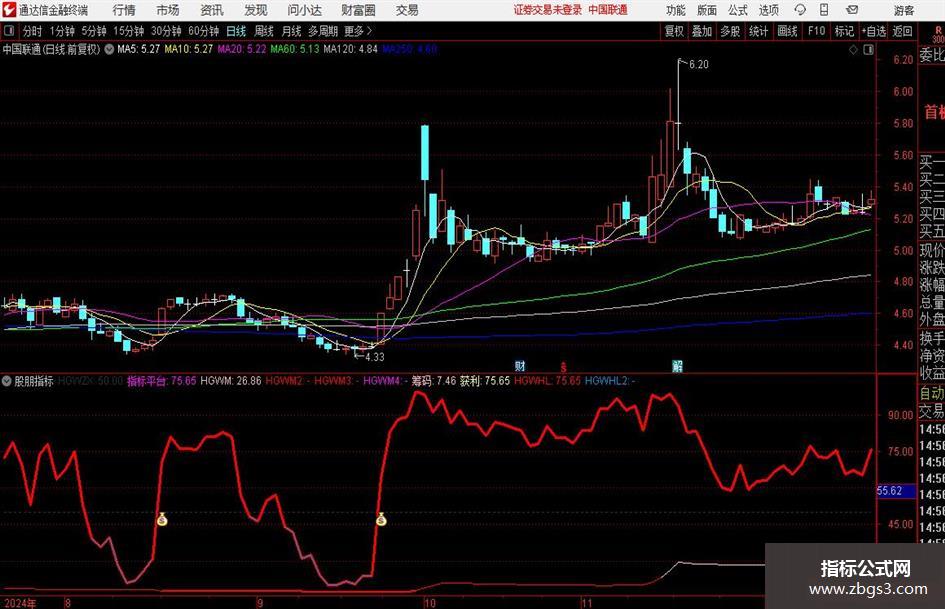The height and width of the screenshot is (609, 945).
Task: Click the Tongdaxin red logo icon
Action: tap(9, 10)
